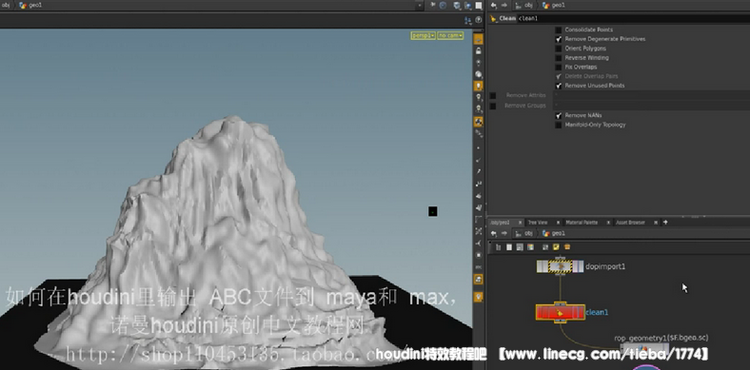Click the yellow sticky note icon in network toolbar
The height and width of the screenshot is (370, 750).
tap(556, 247)
